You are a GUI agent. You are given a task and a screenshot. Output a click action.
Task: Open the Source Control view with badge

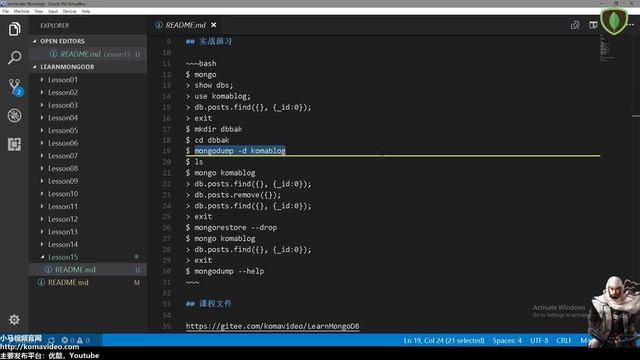click(x=15, y=87)
